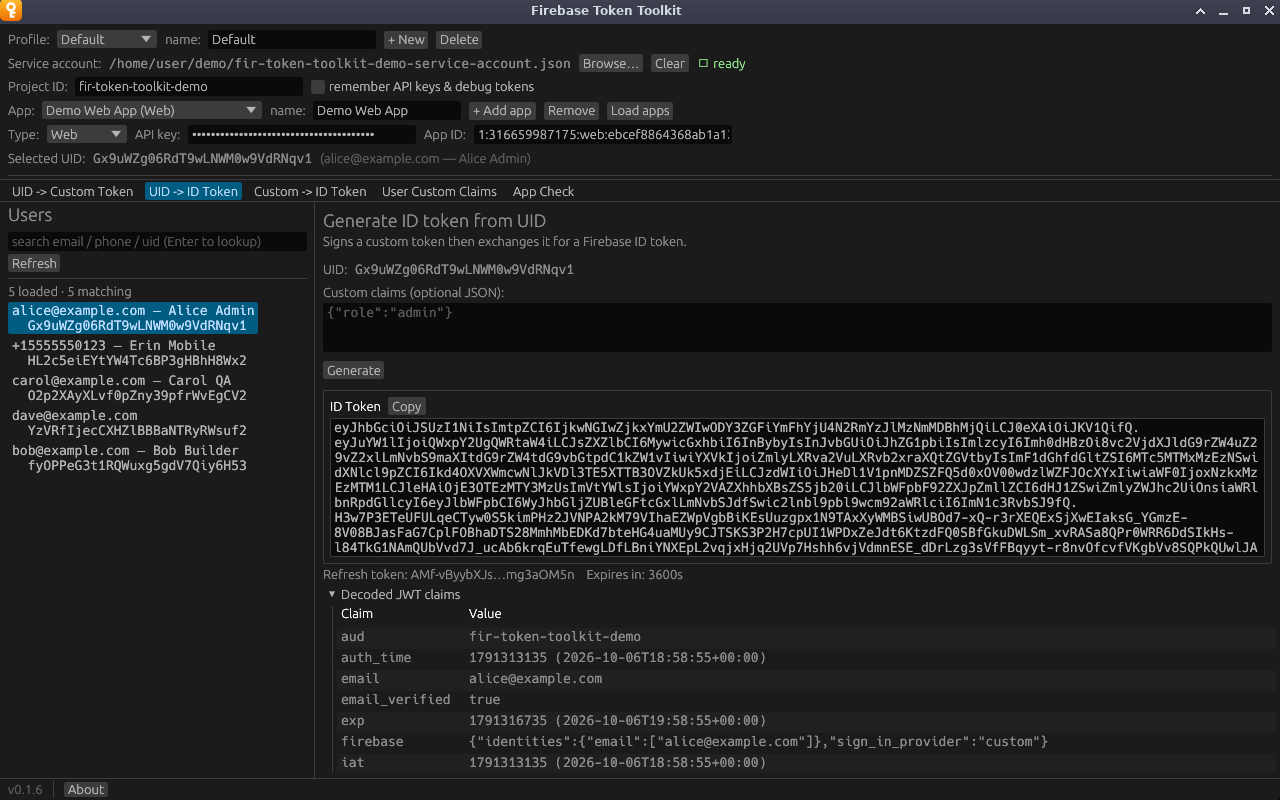
Task: Select the UID -> ID Token tab
Action: [x=194, y=192]
